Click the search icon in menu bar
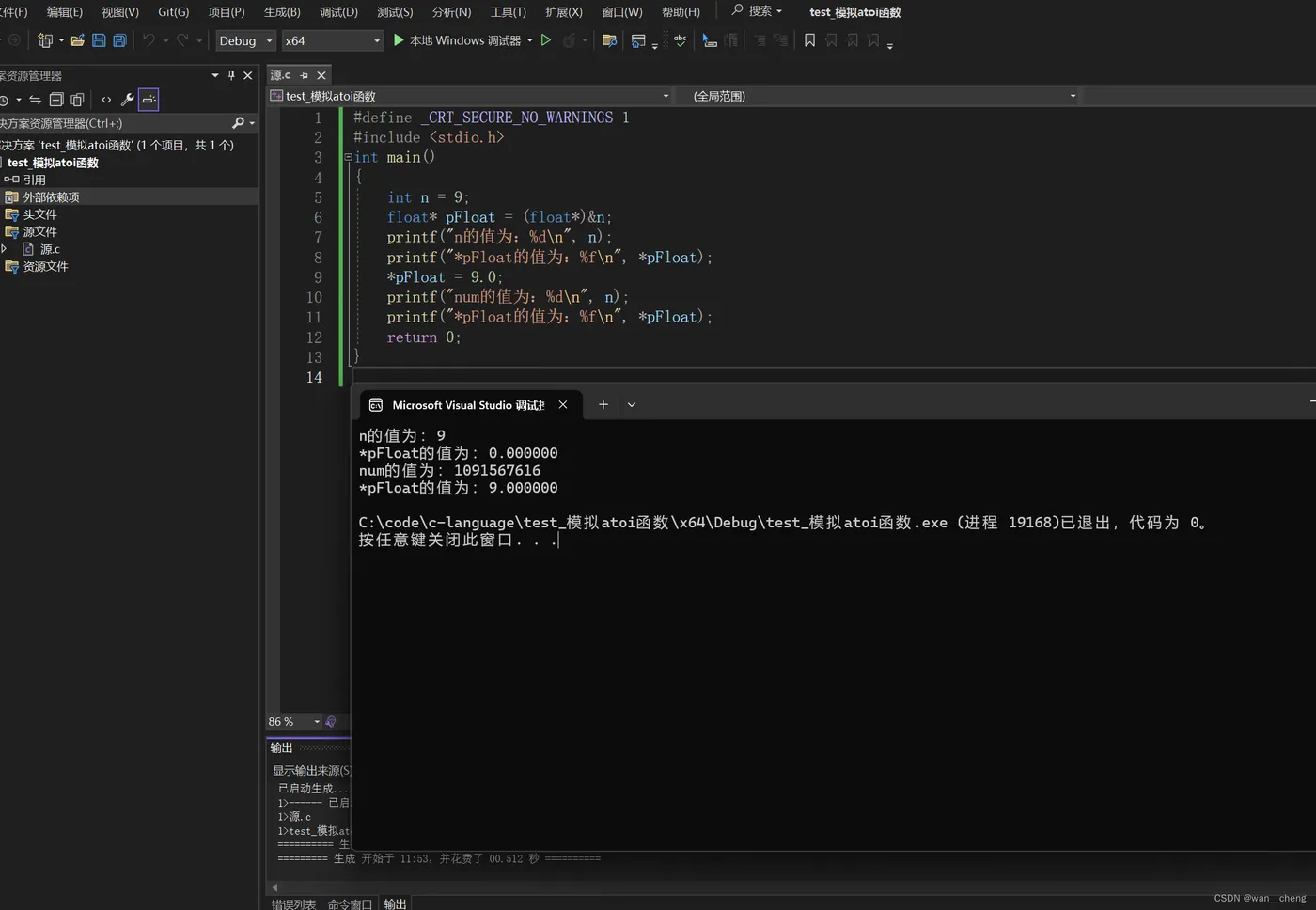 [738, 10]
